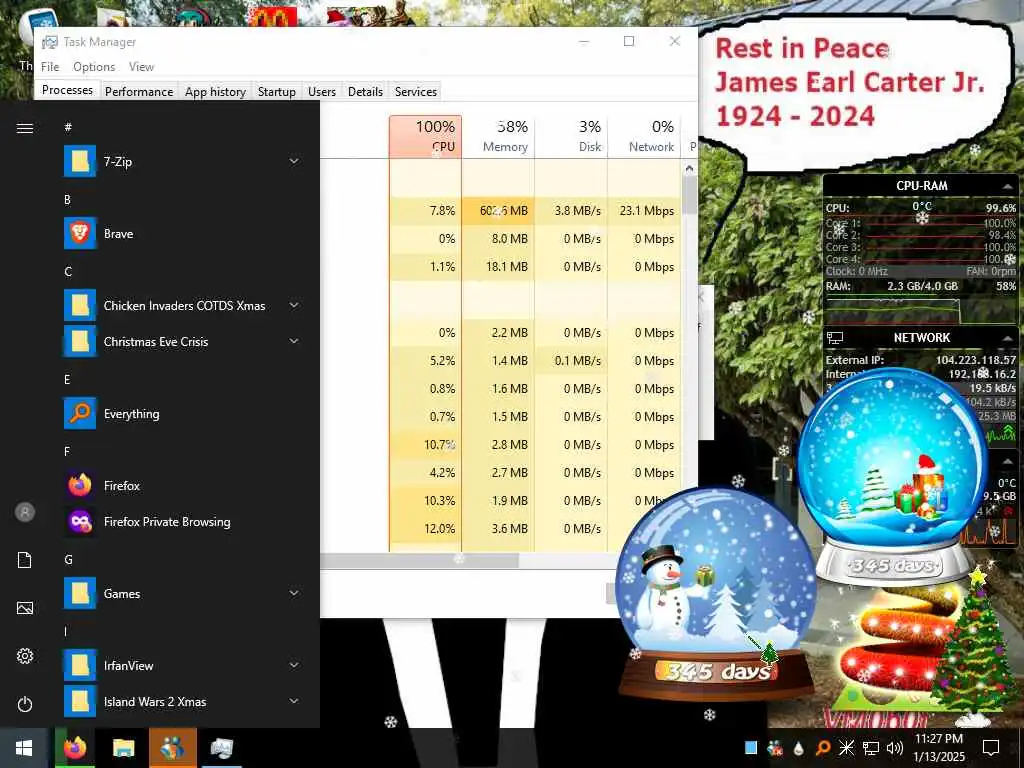Viewport: 1024px width, 768px height.
Task: Click the water drop tray icon
Action: pyautogui.click(x=799, y=748)
